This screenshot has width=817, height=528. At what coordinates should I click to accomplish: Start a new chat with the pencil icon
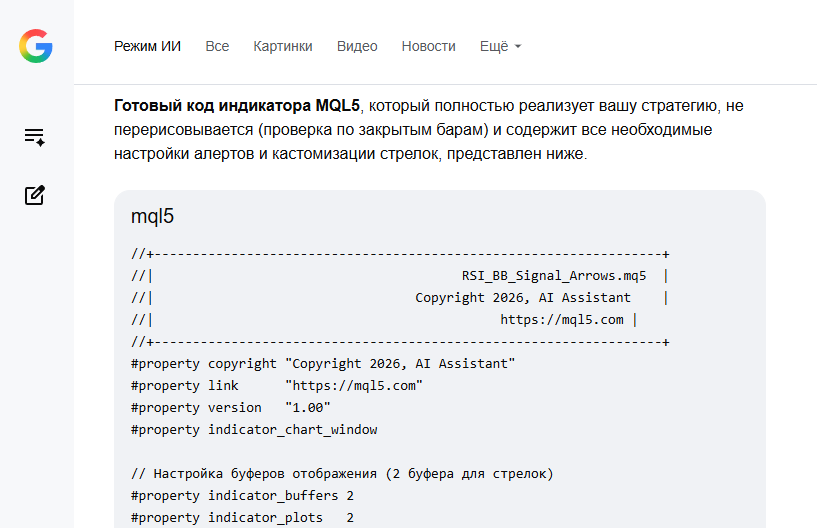point(35,195)
